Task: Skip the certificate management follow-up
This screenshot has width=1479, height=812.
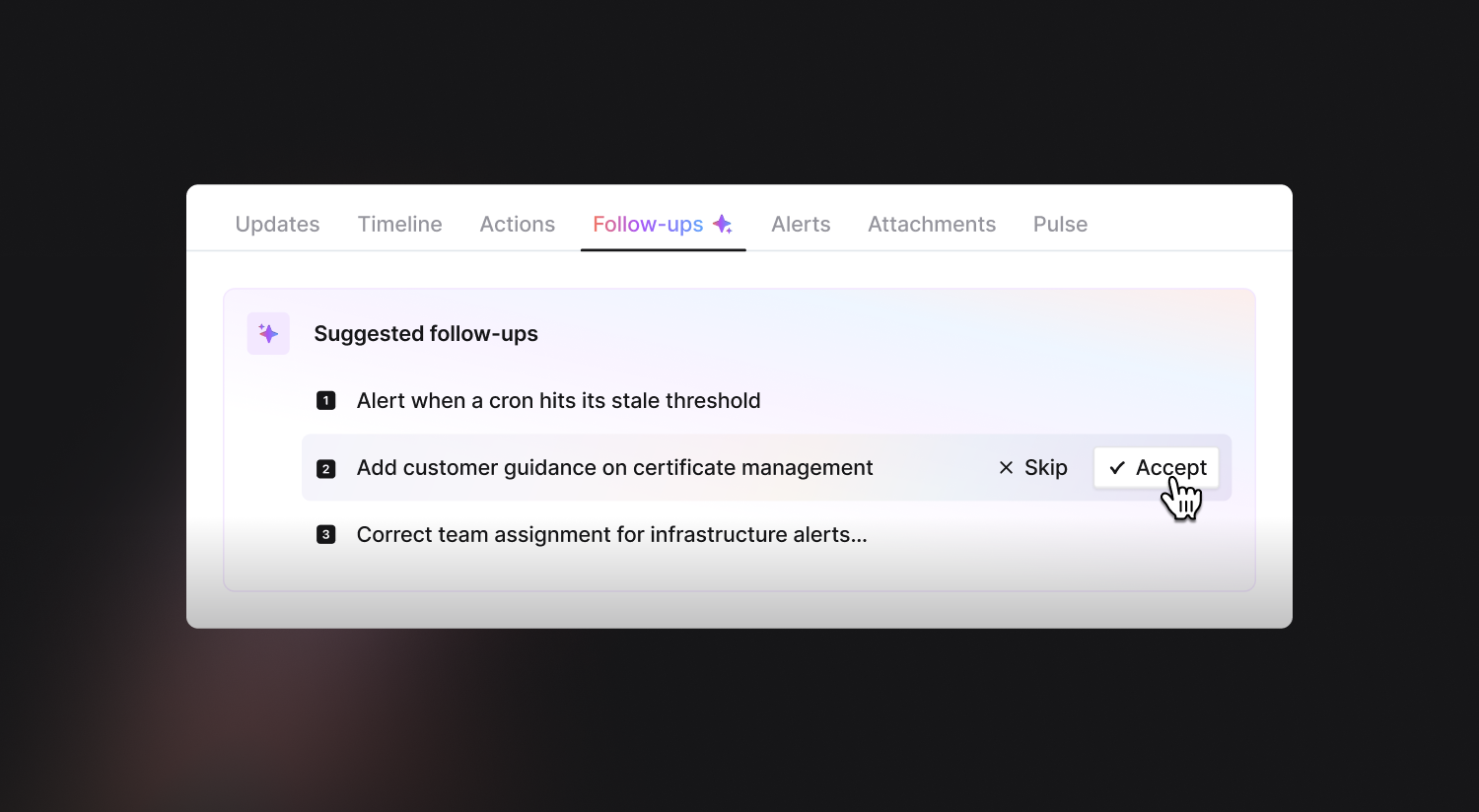Action: pos(1032,468)
